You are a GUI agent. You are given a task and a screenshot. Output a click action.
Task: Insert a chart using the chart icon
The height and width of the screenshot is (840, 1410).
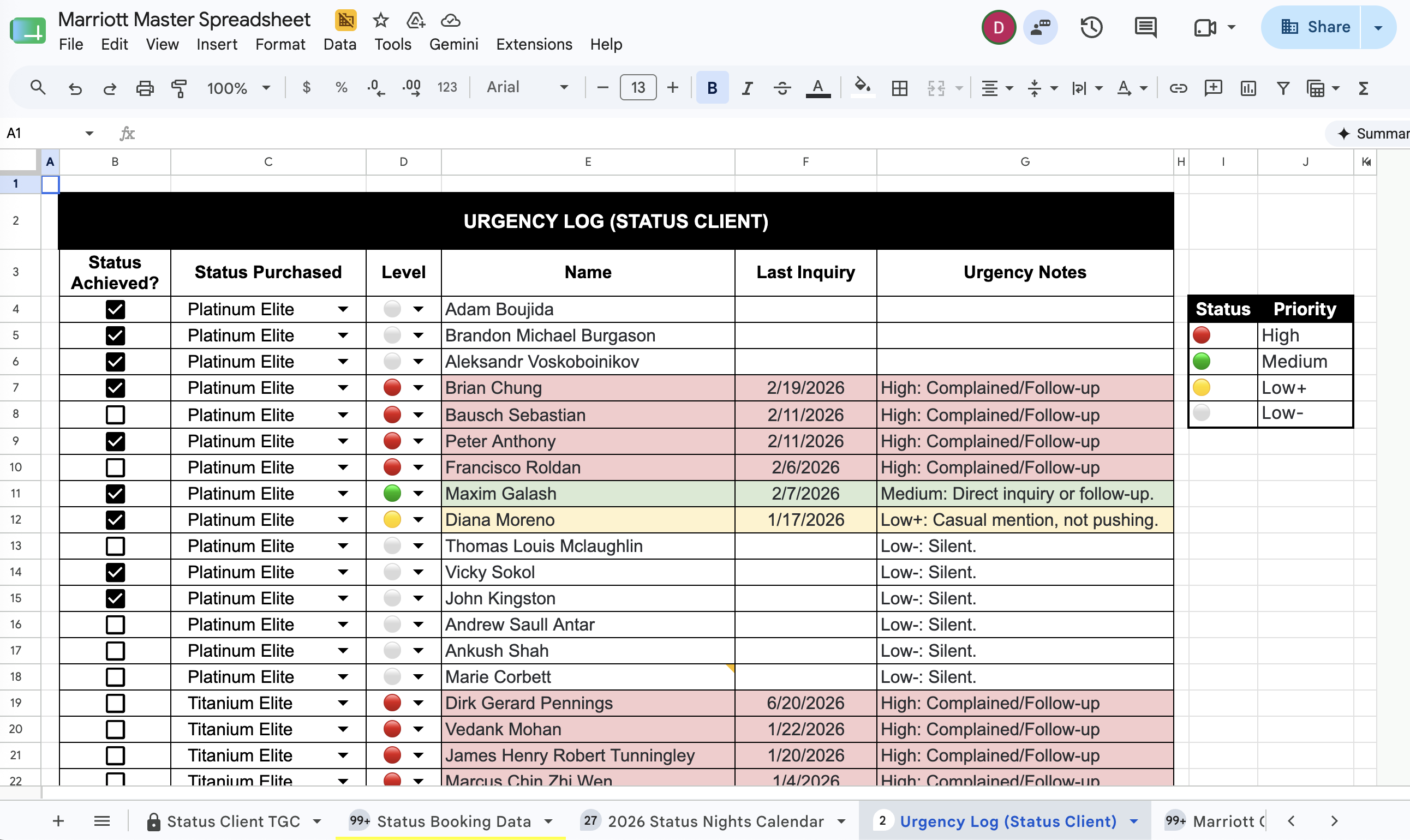coord(1248,88)
